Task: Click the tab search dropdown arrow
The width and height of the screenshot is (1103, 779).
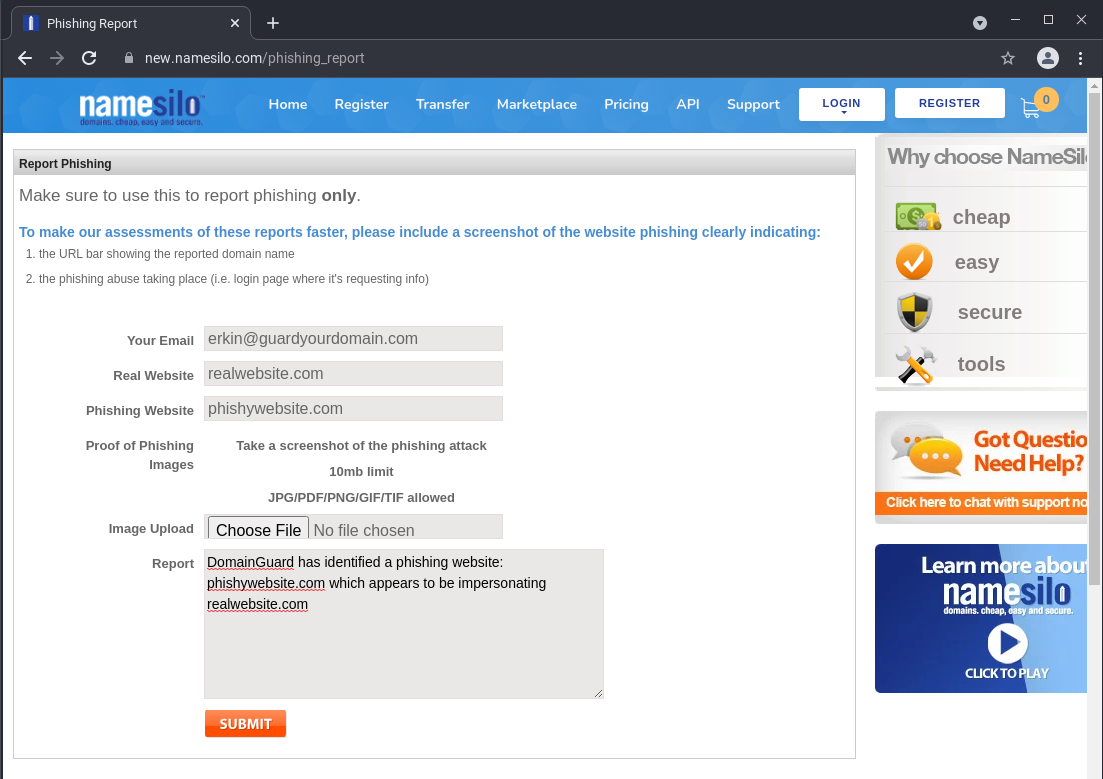Action: tap(980, 23)
